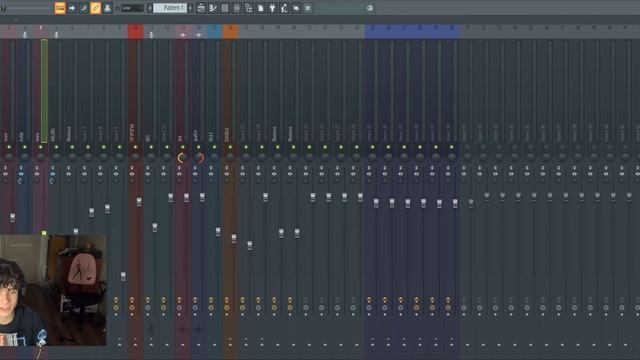Image resolution: width=640 pixels, height=360 pixels.
Task: Mute the green-highlighted selected track via its LED
Action: (40, 147)
